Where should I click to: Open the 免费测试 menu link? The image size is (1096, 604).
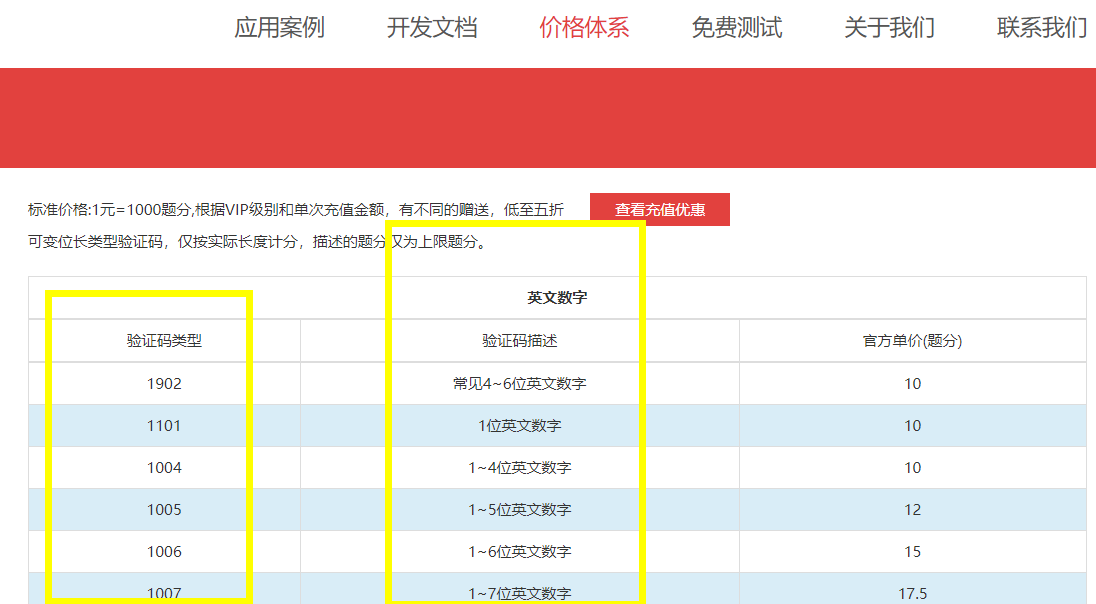(x=736, y=28)
